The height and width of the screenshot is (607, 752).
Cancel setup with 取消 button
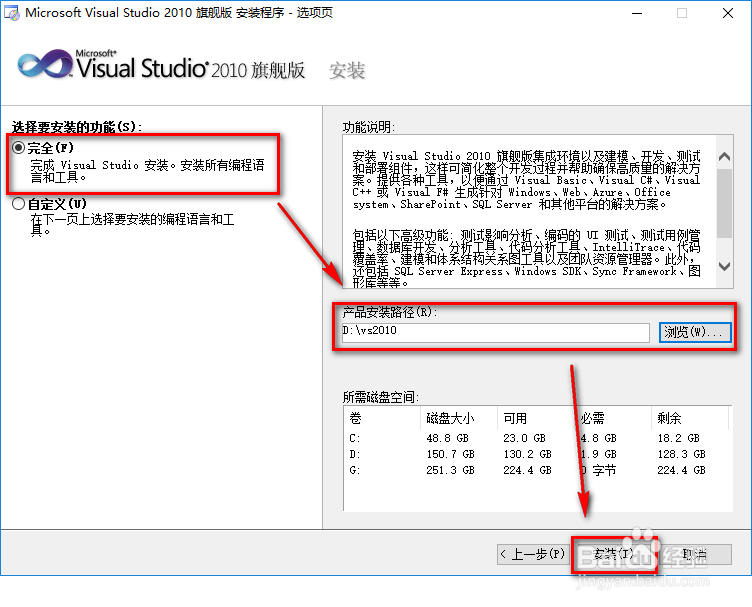click(694, 554)
